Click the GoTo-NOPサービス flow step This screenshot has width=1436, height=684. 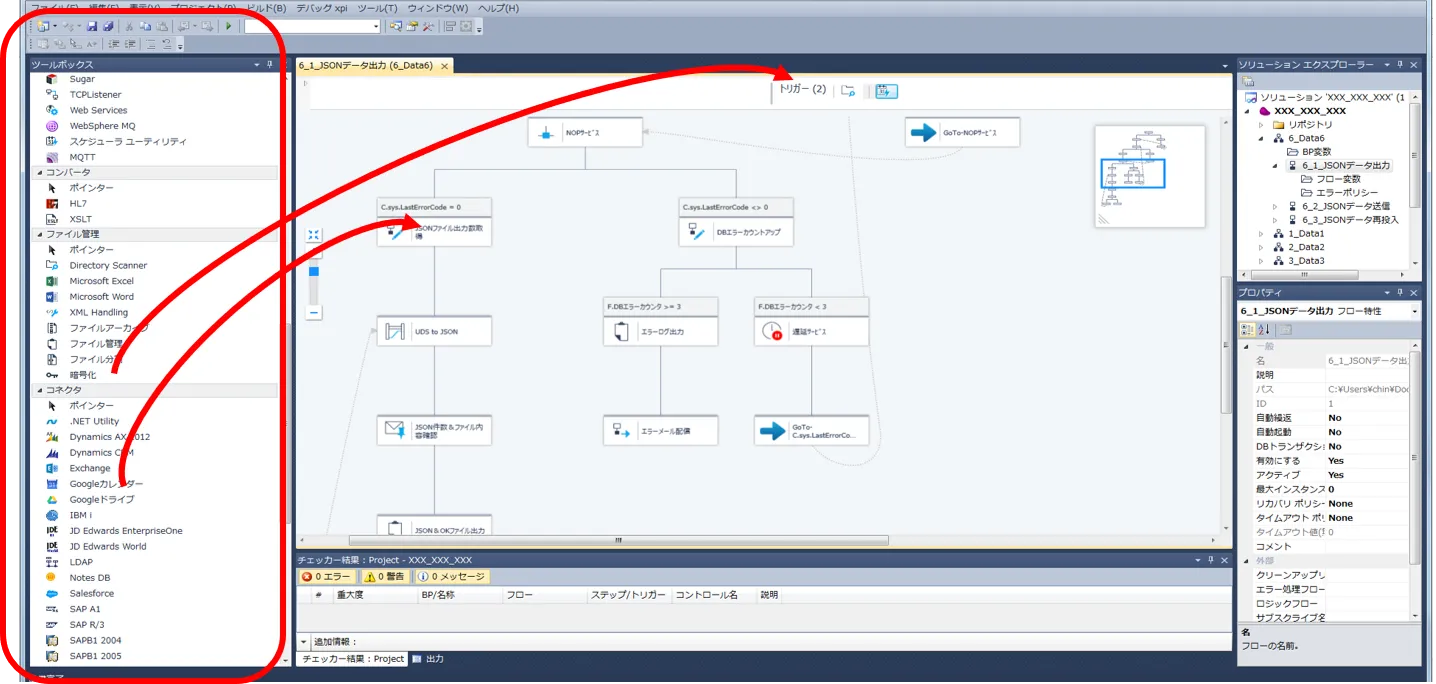[962, 132]
